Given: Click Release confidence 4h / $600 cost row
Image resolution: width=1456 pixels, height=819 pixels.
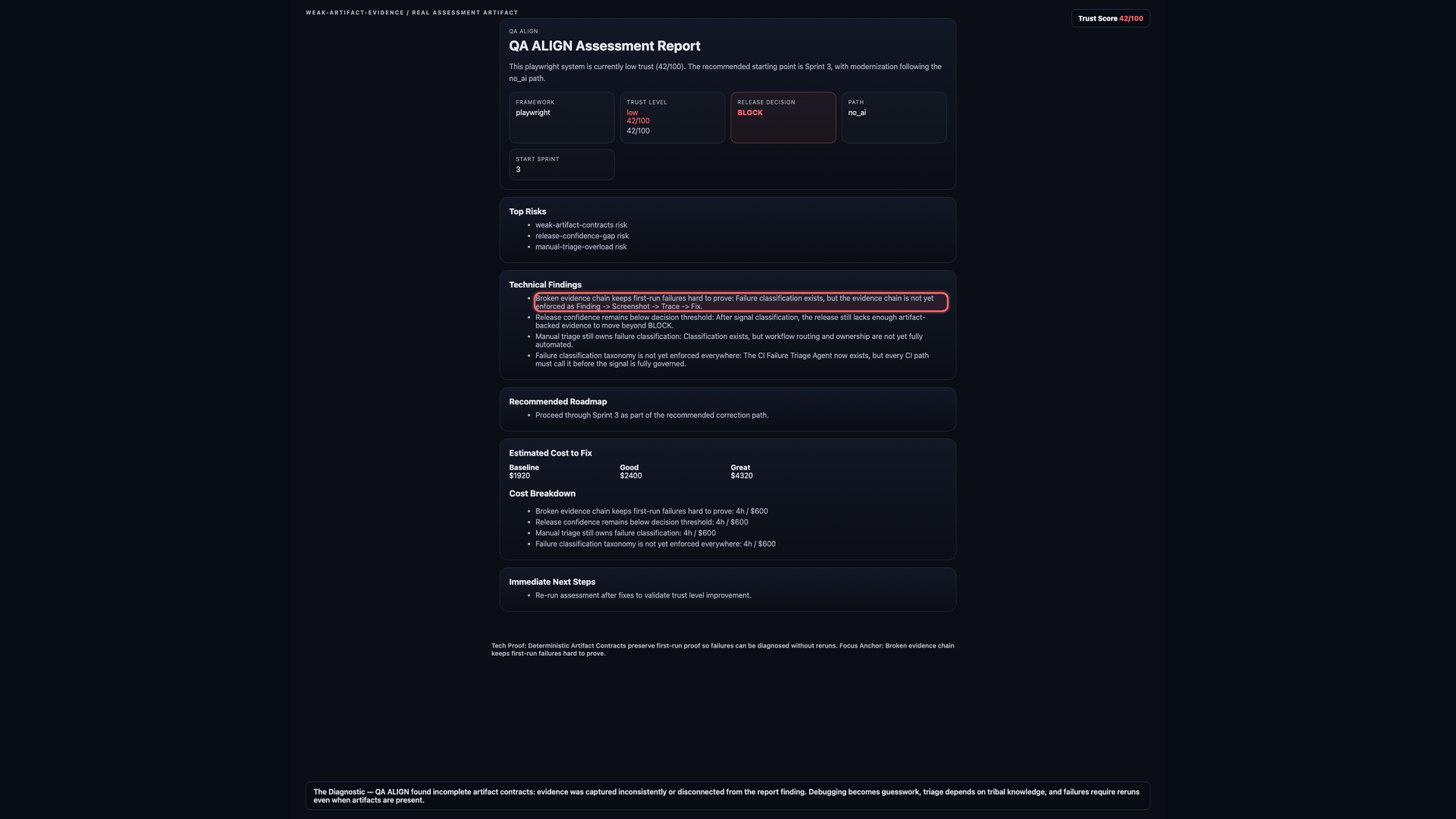Looking at the screenshot, I should pos(642,522).
